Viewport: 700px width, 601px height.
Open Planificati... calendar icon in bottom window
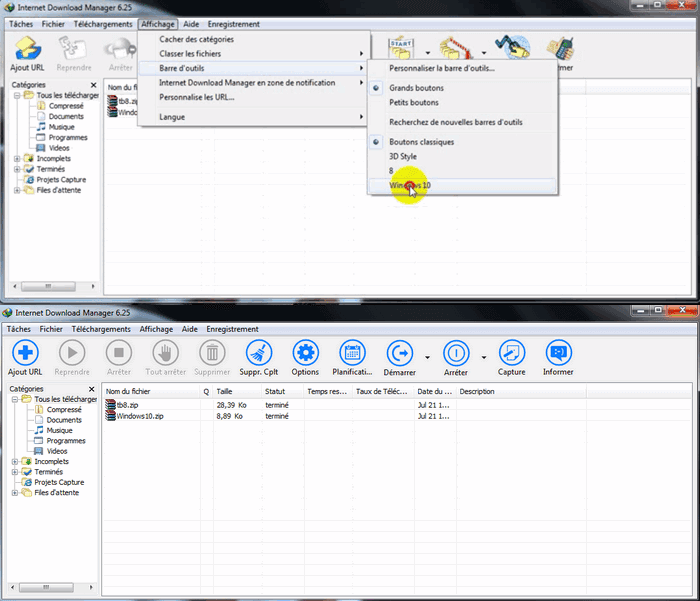[352, 353]
